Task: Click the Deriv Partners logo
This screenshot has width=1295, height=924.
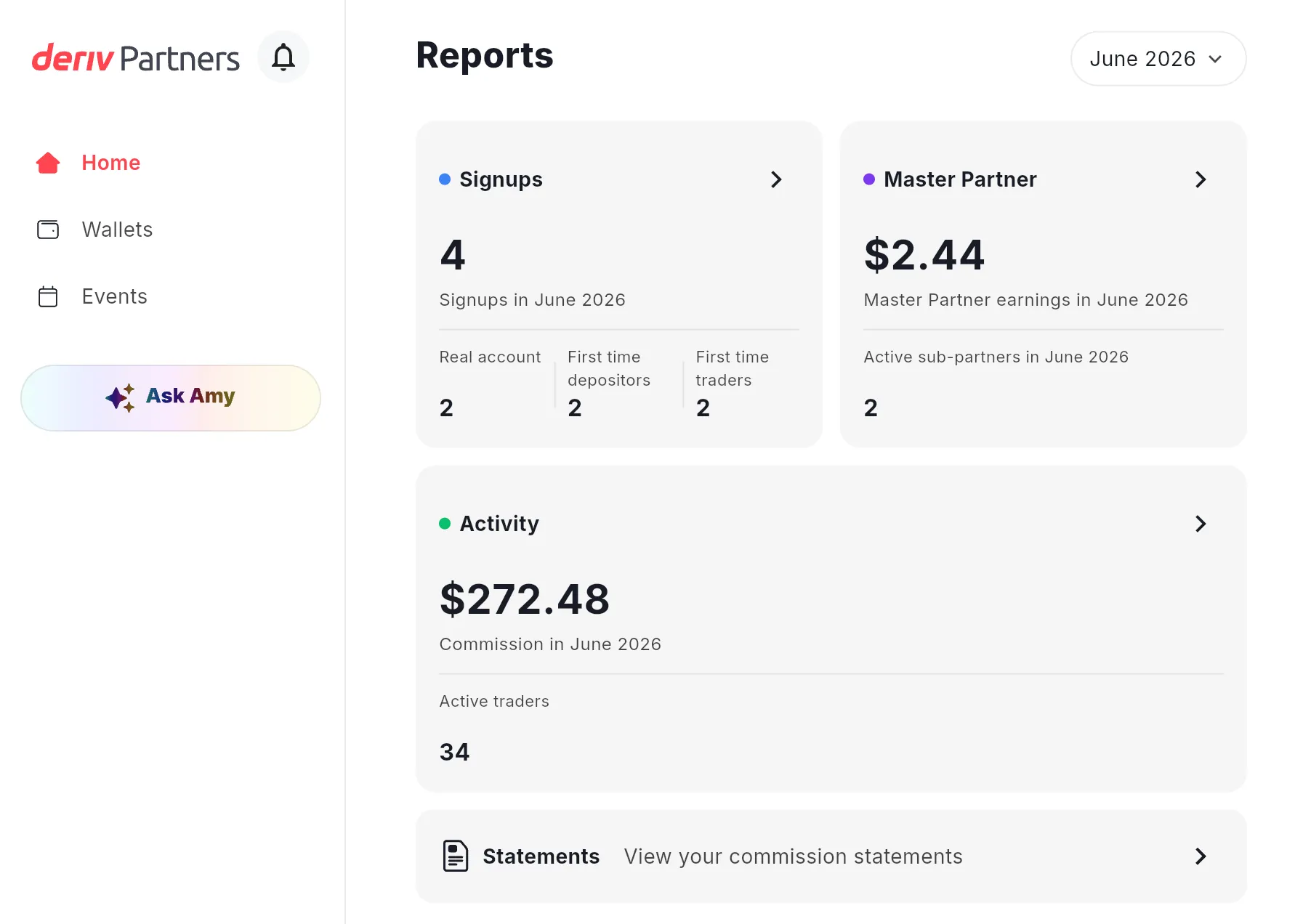Action: 135,58
